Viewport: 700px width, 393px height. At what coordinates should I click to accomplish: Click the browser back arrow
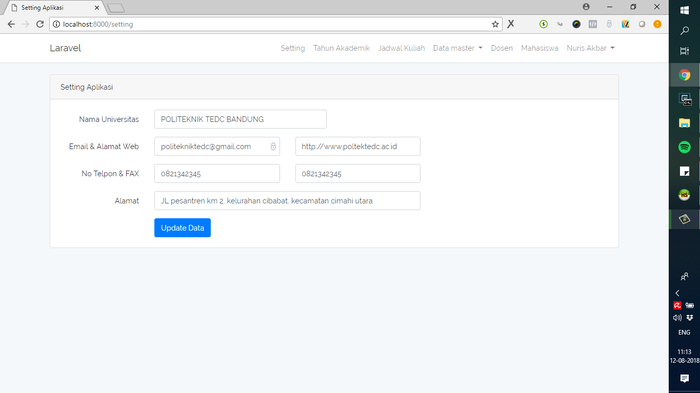pos(11,24)
